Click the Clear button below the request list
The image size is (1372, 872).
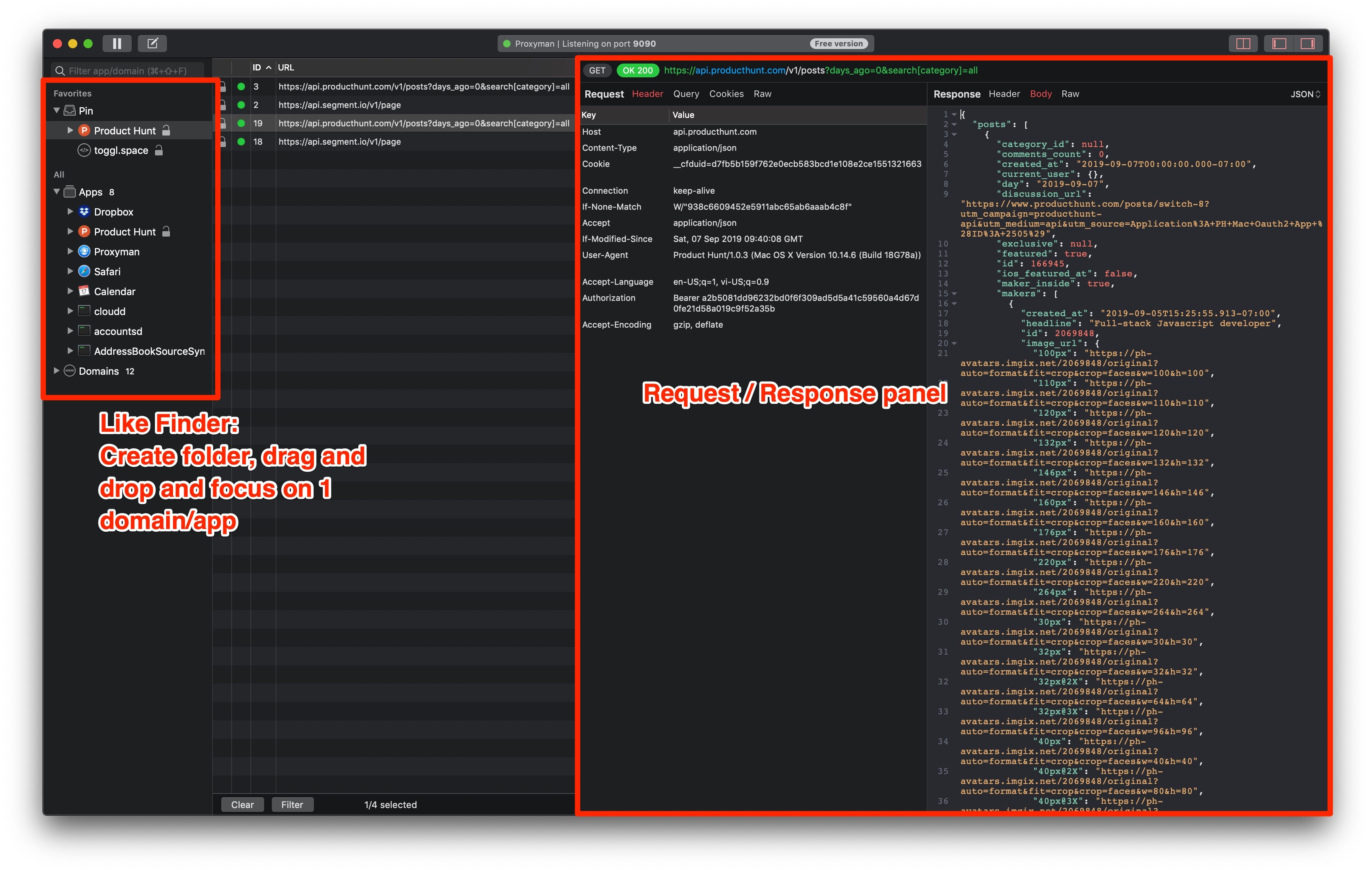pos(242,804)
